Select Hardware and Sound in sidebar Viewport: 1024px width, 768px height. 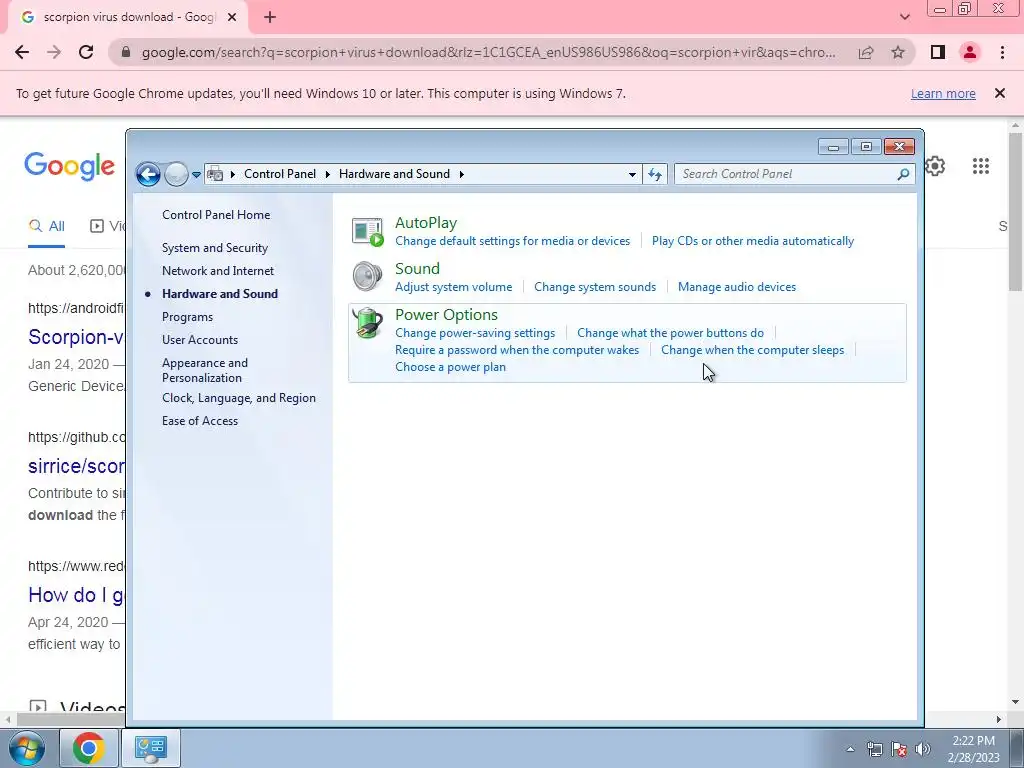220,294
